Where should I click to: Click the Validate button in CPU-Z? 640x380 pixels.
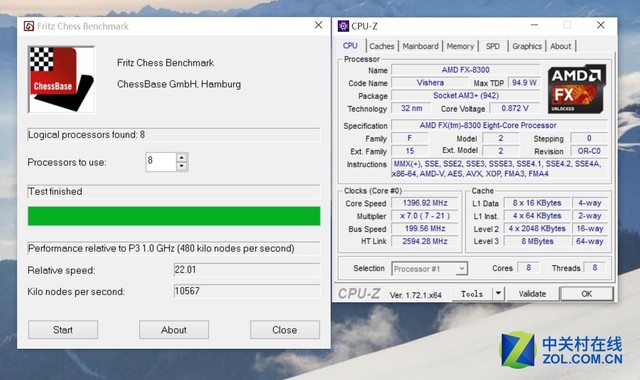(532, 294)
